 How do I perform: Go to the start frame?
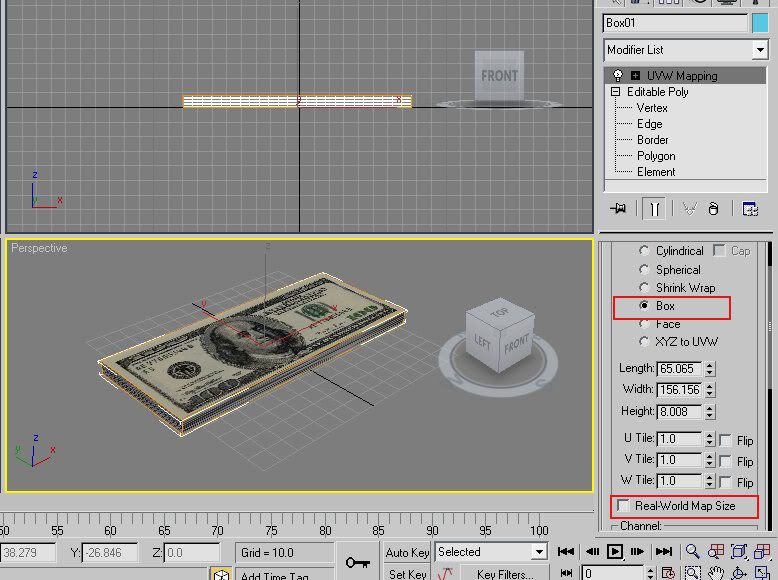[566, 551]
